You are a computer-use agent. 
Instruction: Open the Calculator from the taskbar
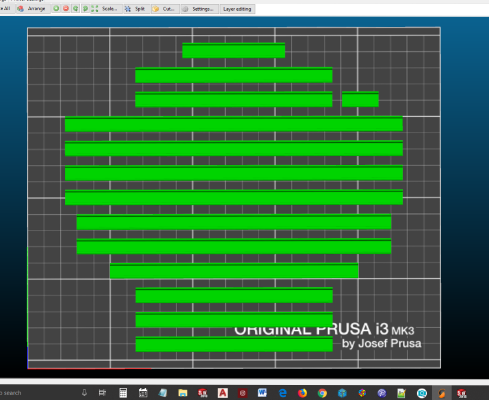coord(123,393)
